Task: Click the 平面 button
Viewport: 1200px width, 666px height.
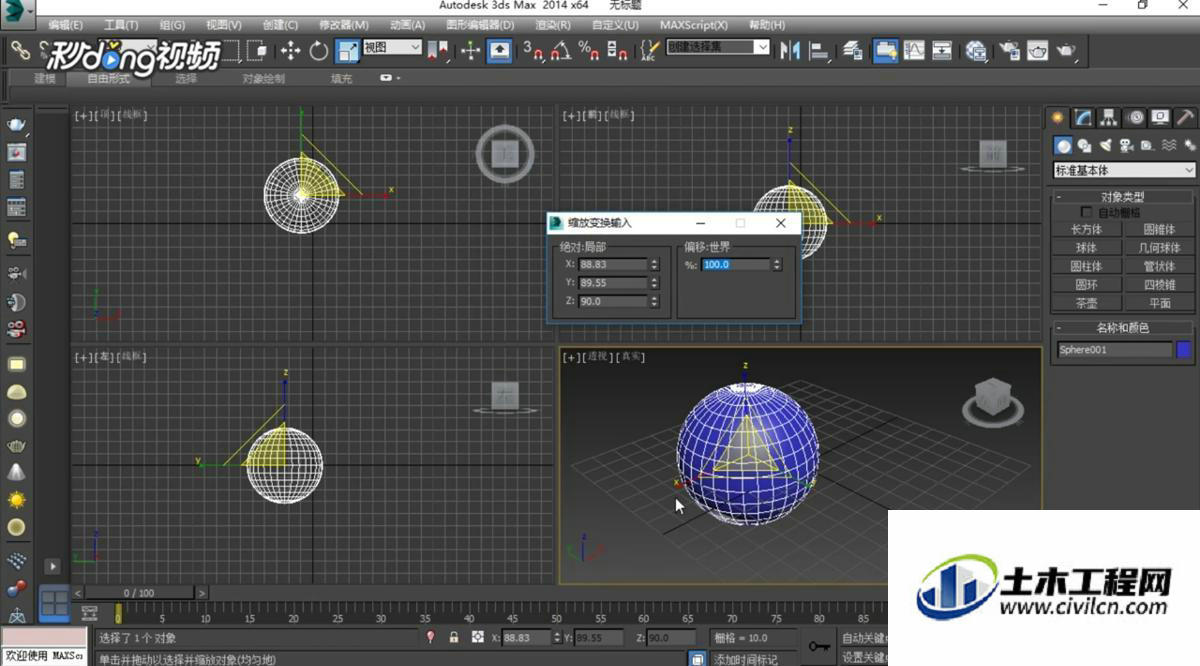Action: 1159,303
